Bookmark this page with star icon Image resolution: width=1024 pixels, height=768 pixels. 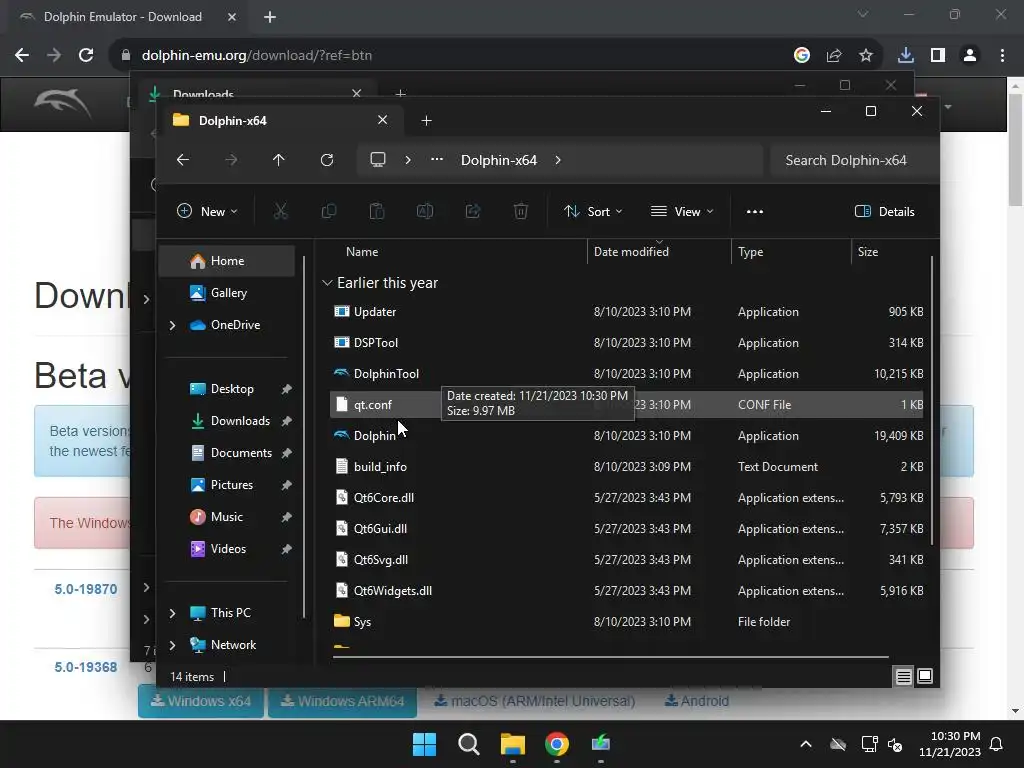[866, 56]
